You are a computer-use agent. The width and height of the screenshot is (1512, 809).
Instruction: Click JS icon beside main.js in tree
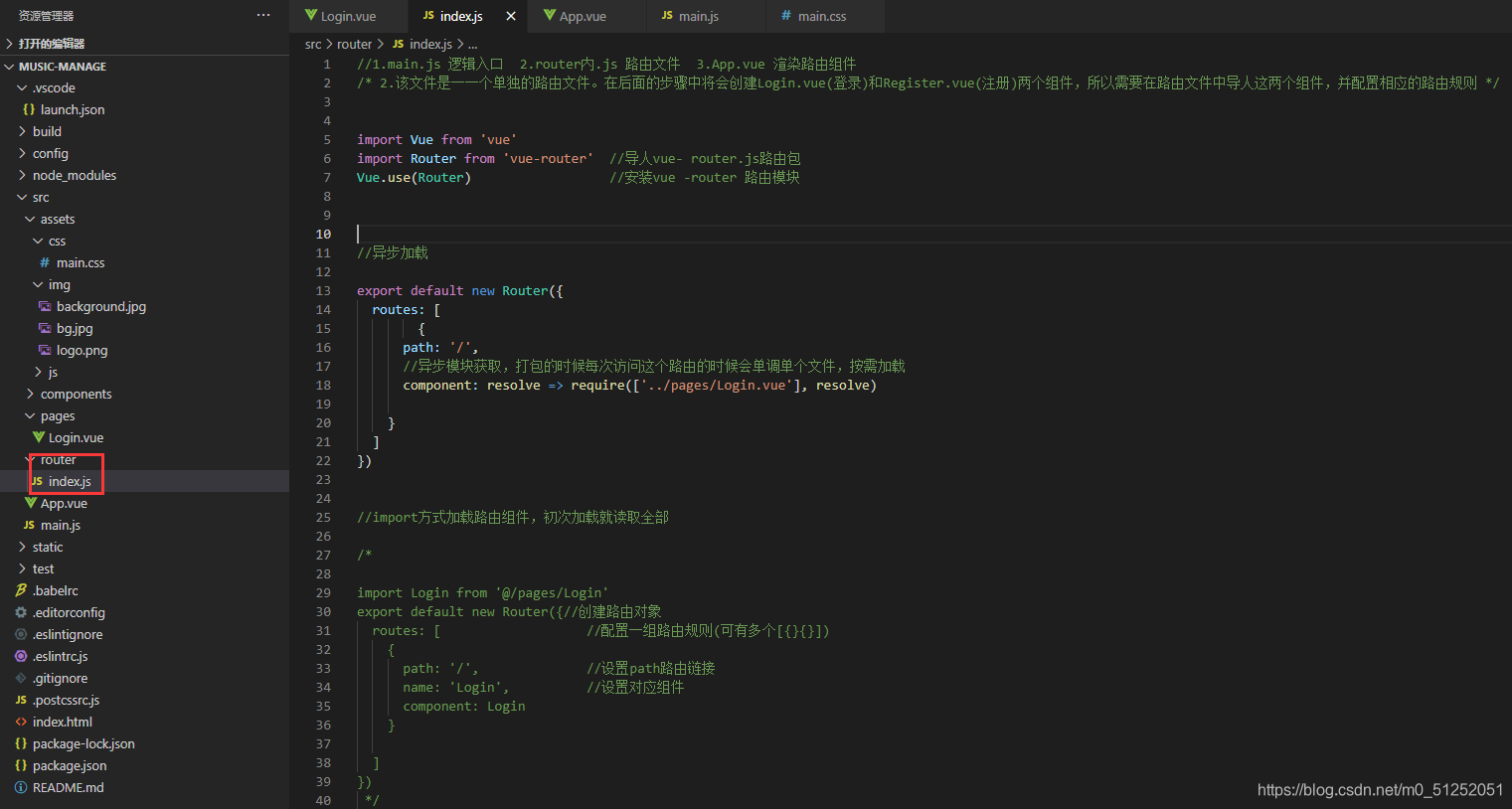coord(29,525)
